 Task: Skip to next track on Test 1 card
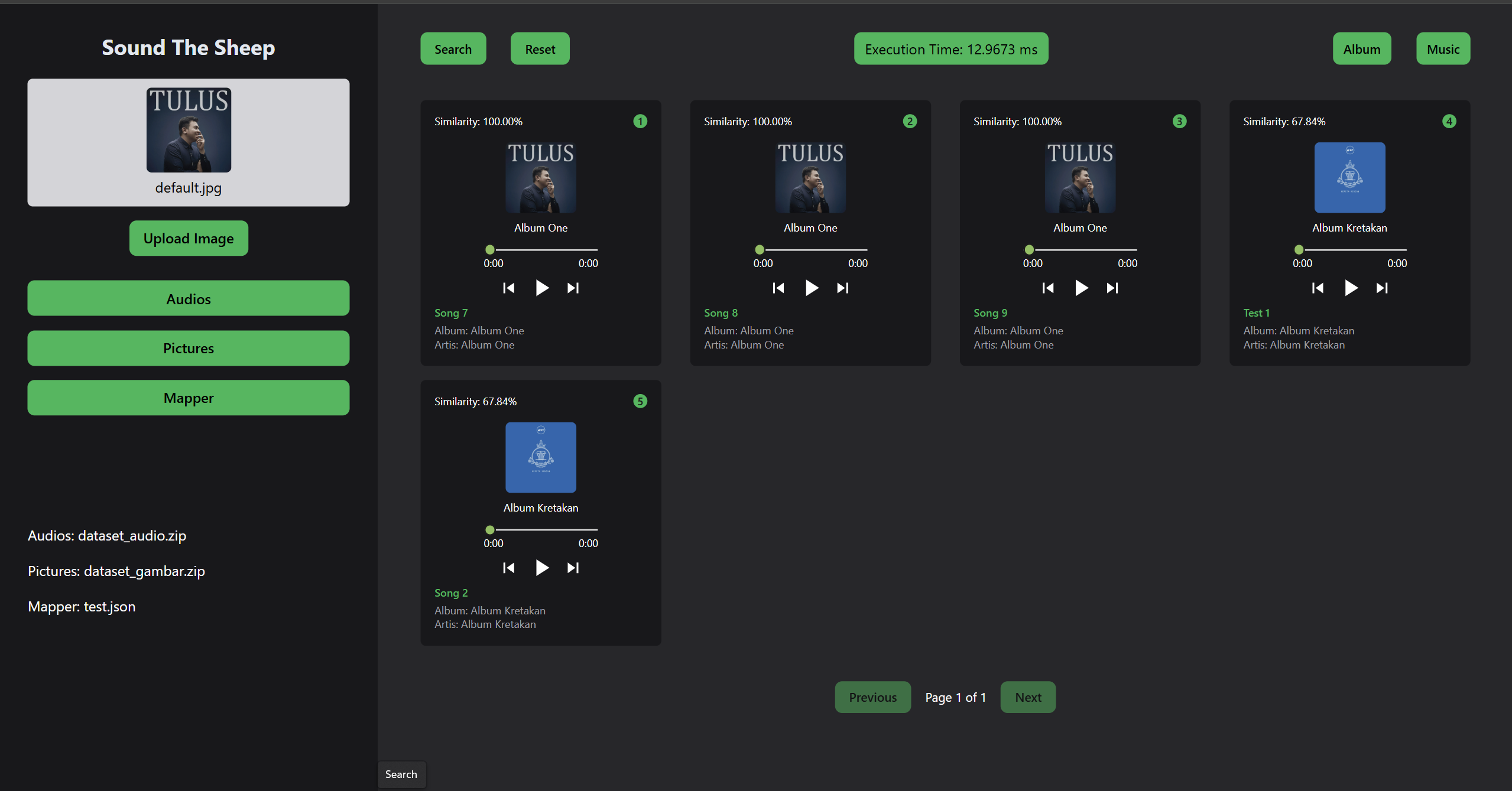1382,288
